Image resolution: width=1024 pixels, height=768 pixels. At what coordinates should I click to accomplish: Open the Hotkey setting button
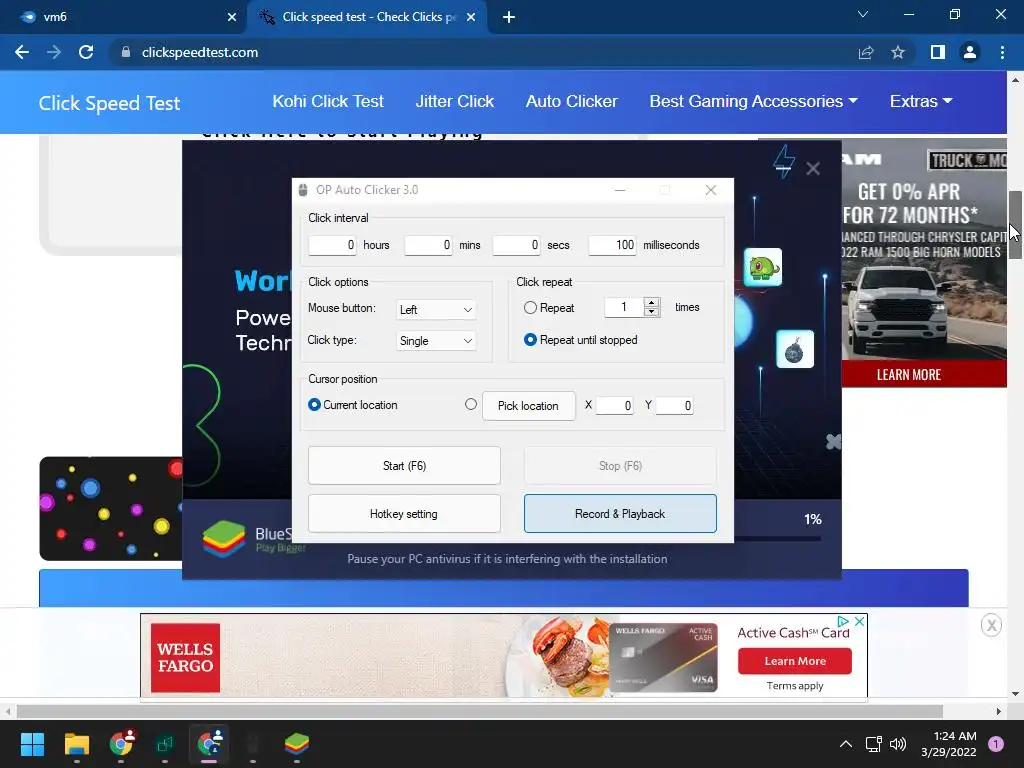tap(404, 514)
